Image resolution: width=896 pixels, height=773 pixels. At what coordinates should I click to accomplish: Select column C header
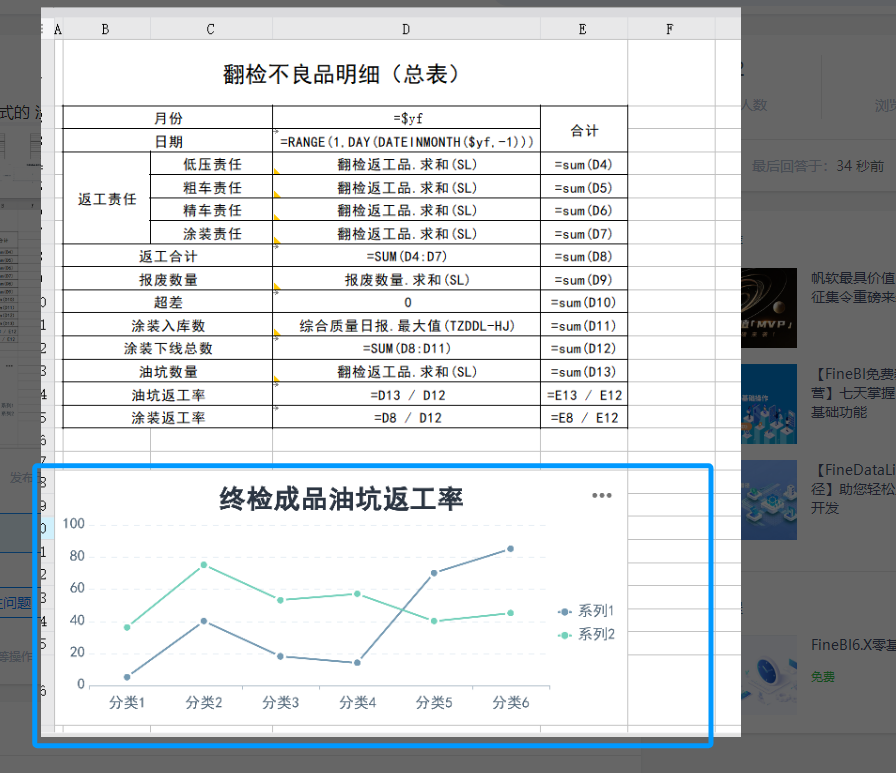[x=210, y=30]
